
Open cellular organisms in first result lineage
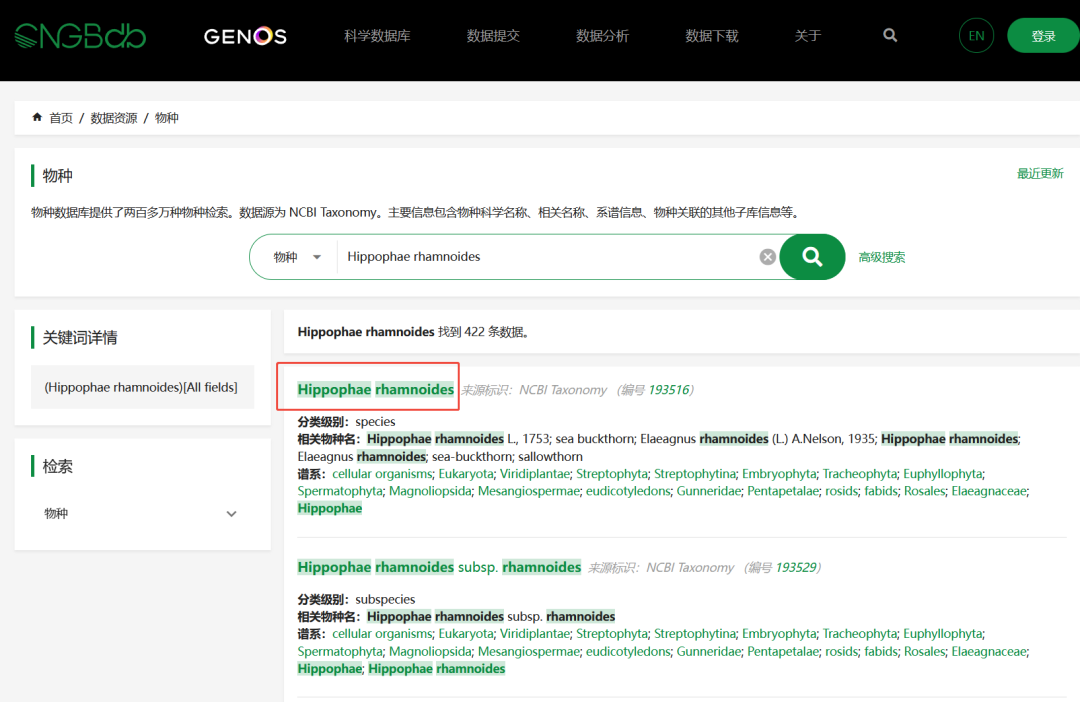tap(382, 474)
